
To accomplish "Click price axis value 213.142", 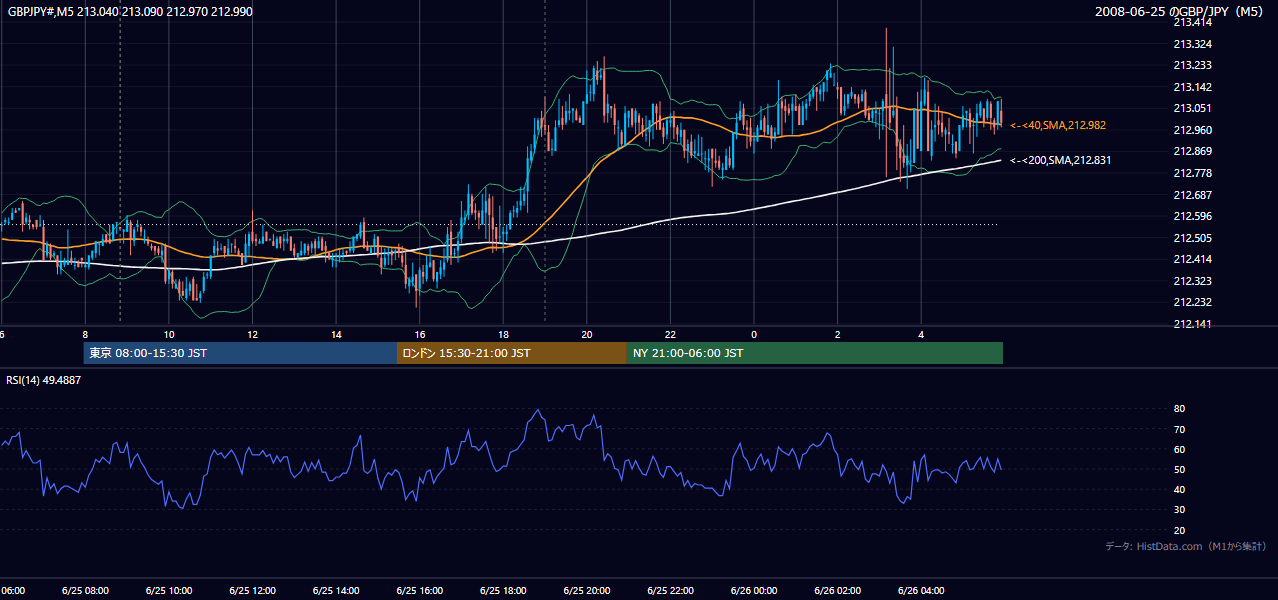I will click(x=1192, y=87).
